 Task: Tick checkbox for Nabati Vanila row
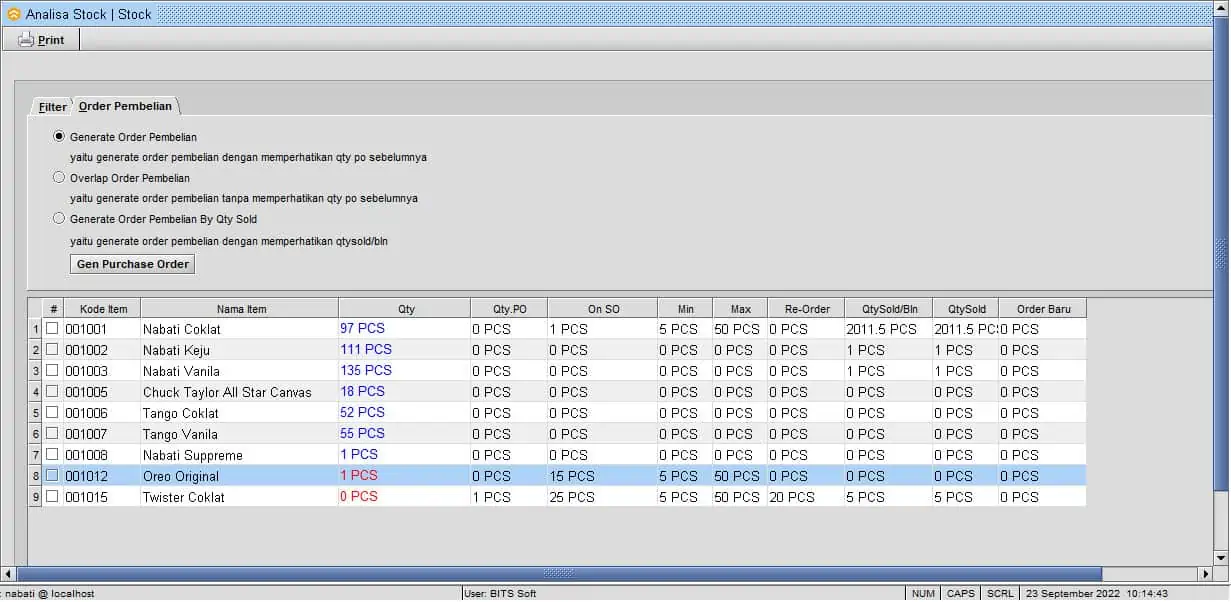[52, 371]
